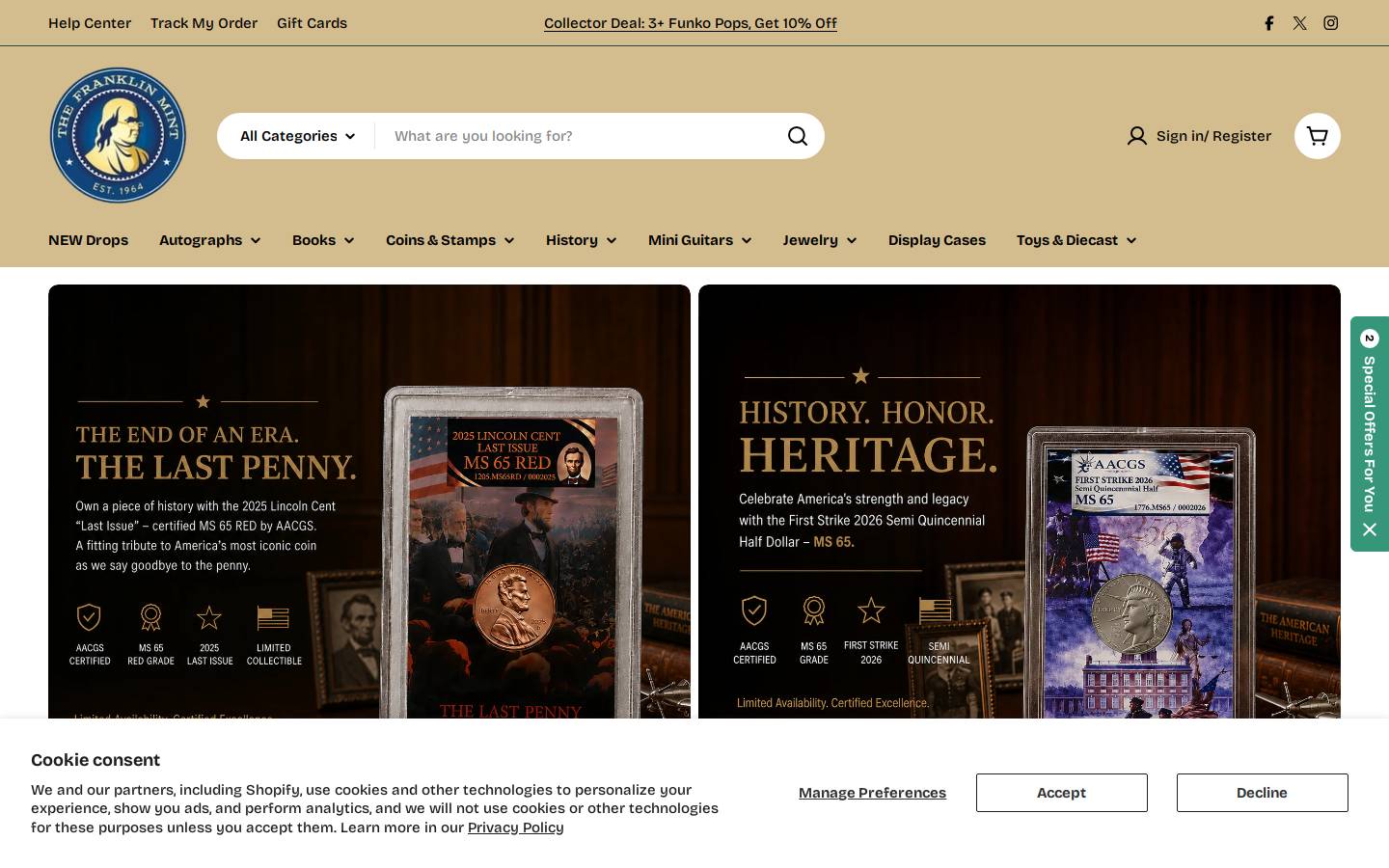Screen dimensions: 1389x868
Task: Expand the Jewelry menu
Action: [820, 240]
